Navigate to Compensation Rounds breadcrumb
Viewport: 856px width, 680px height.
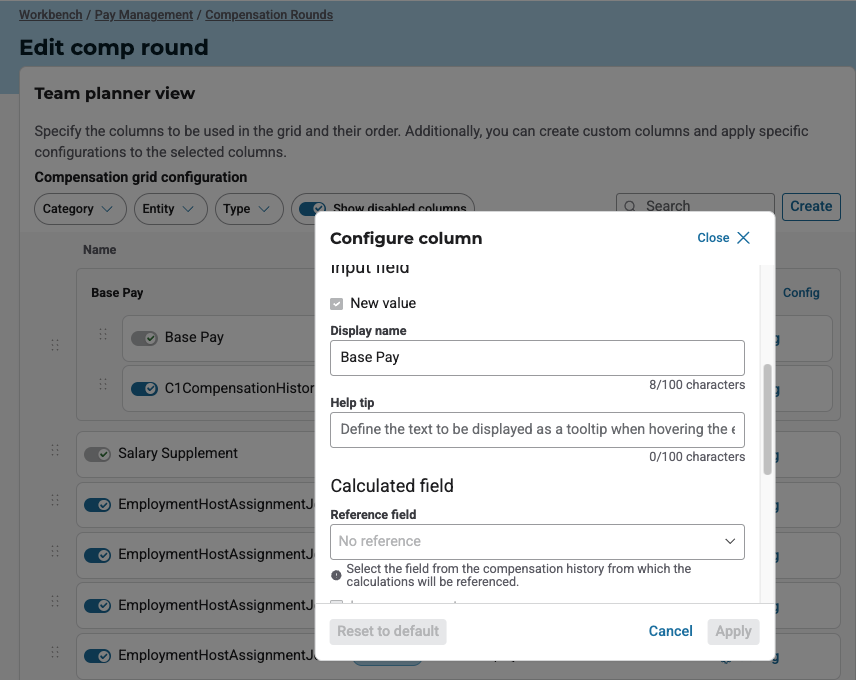pyautogui.click(x=269, y=15)
